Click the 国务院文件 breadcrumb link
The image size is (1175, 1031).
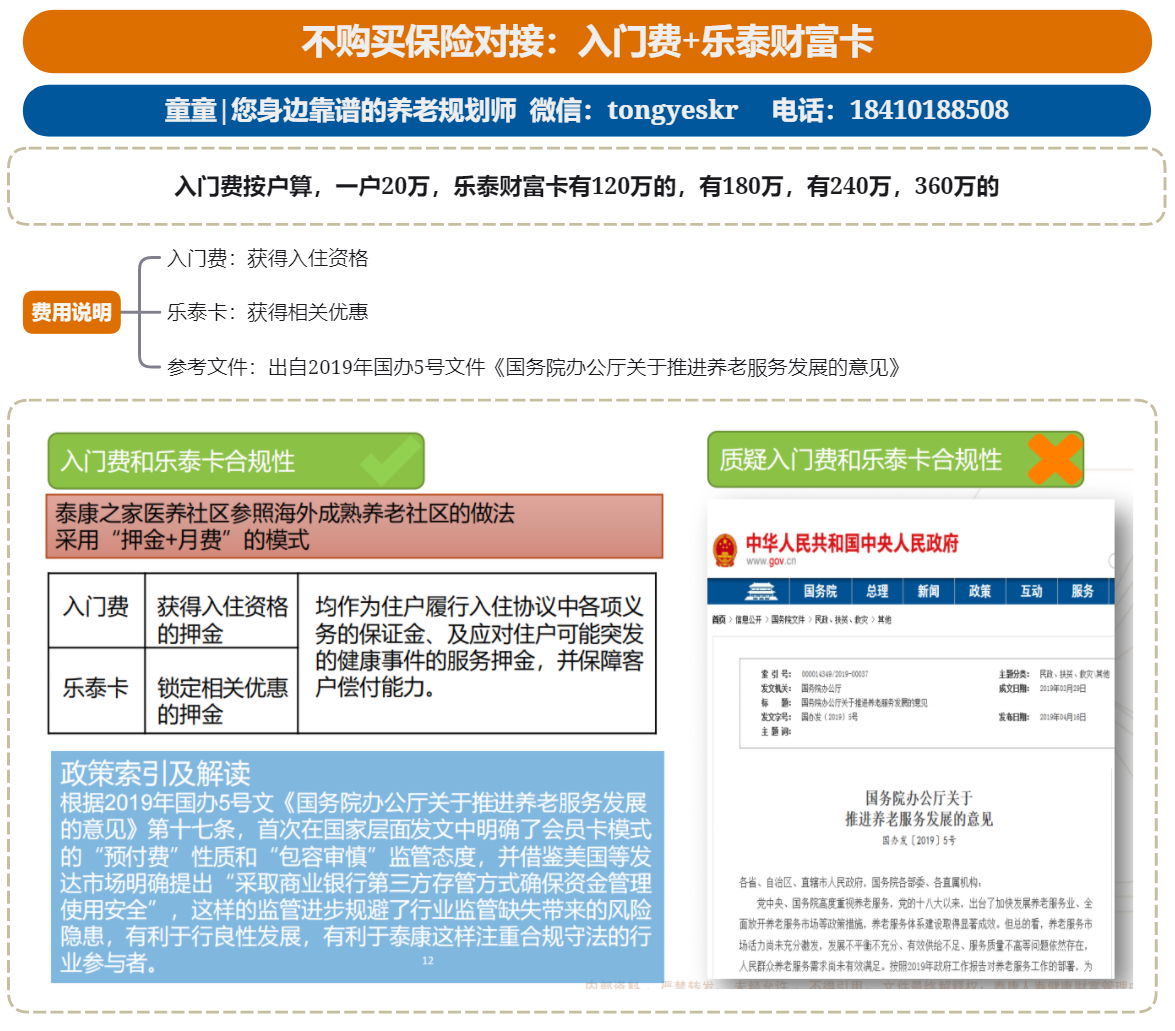pyautogui.click(x=788, y=620)
